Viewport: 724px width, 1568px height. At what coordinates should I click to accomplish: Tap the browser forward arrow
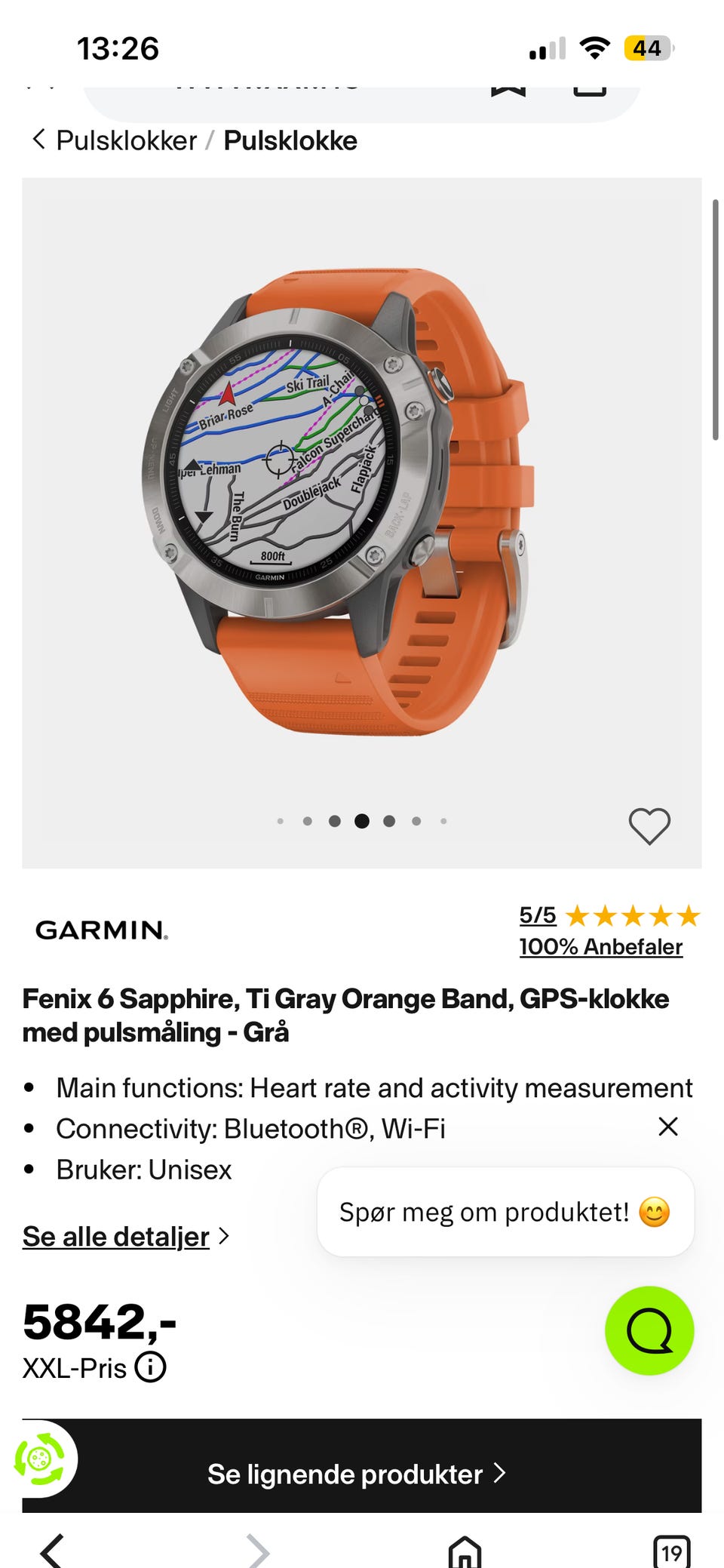258,1551
